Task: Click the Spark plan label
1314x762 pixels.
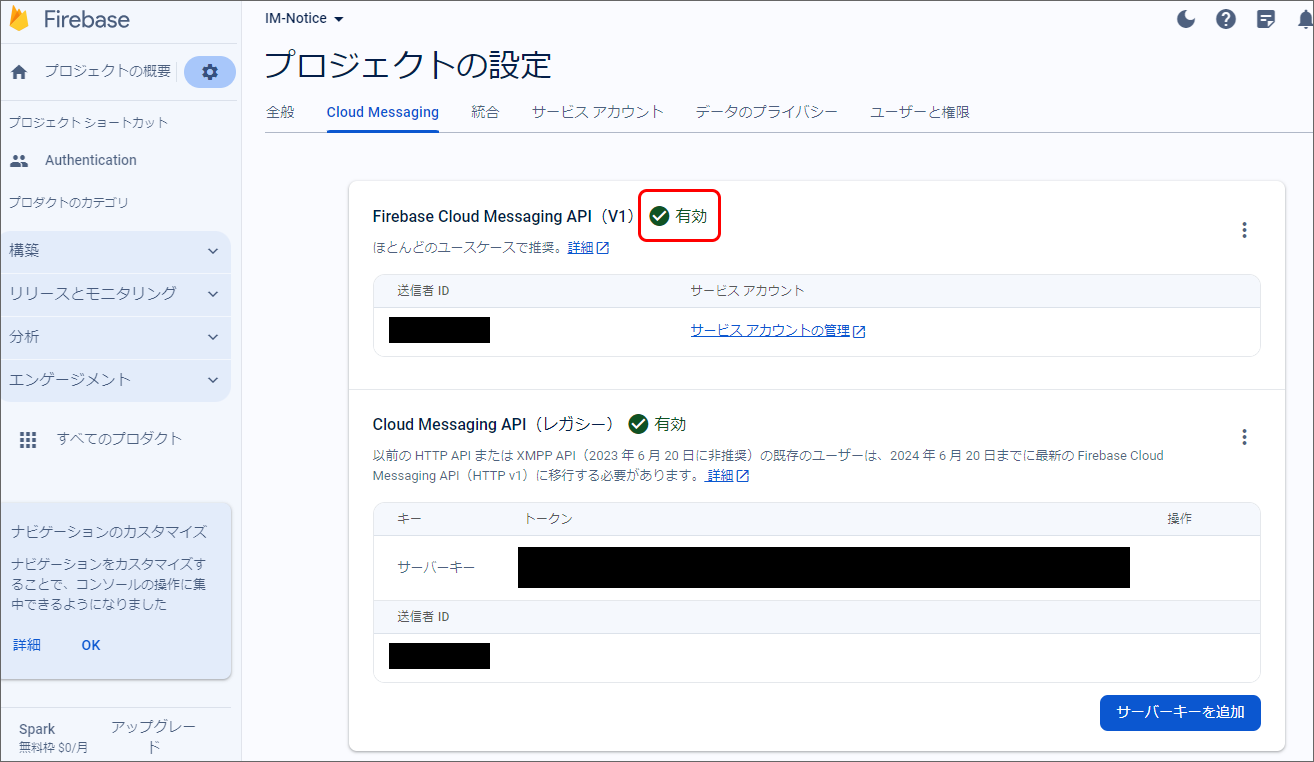Action: 37,729
